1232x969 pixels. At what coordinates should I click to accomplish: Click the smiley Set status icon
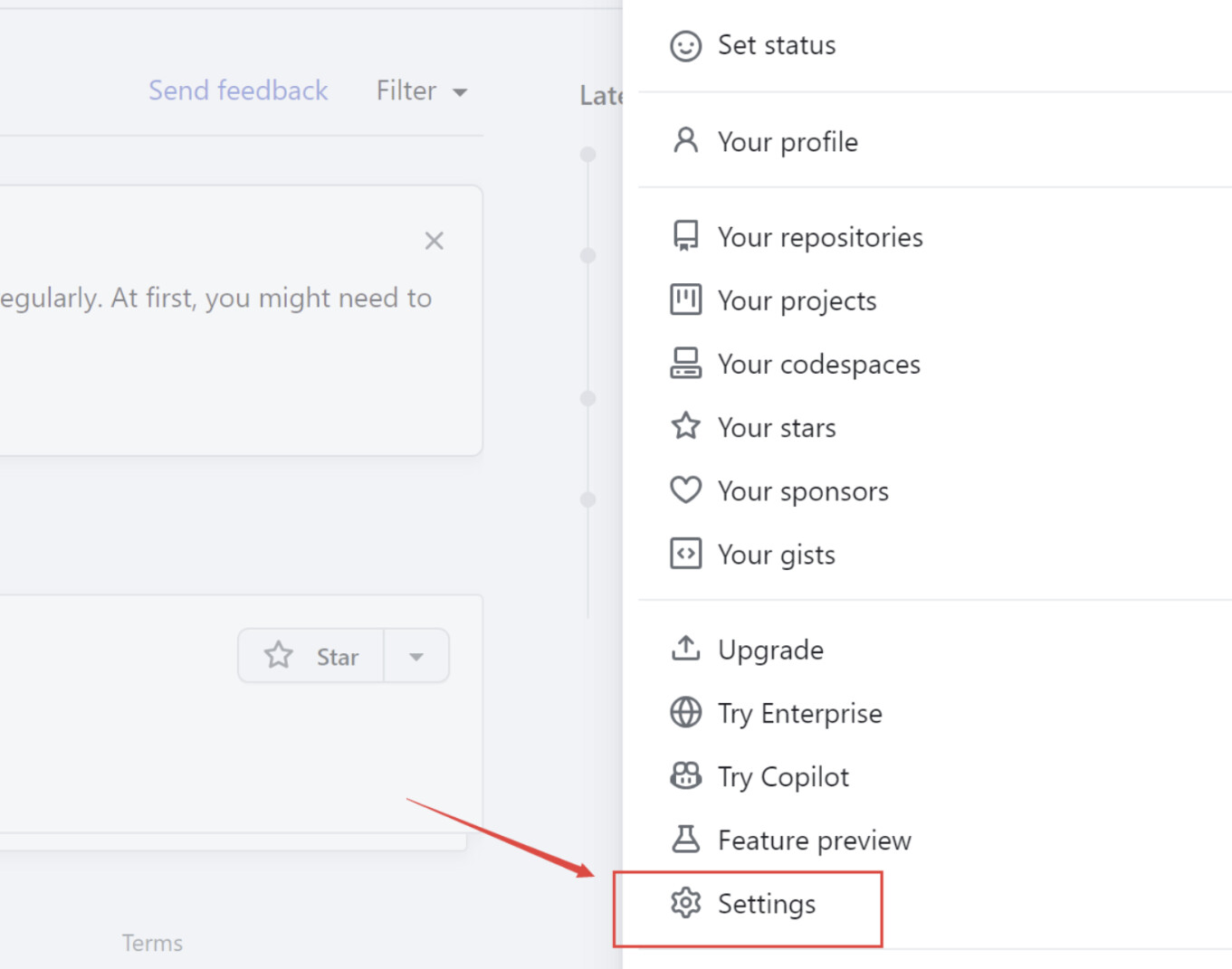[685, 45]
